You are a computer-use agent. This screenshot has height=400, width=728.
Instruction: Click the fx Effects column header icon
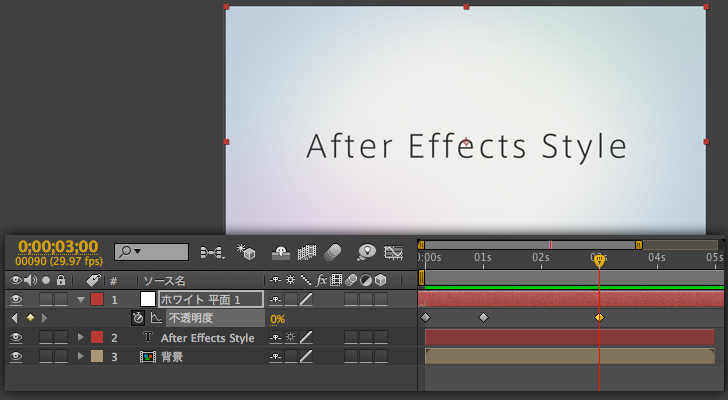pos(321,280)
